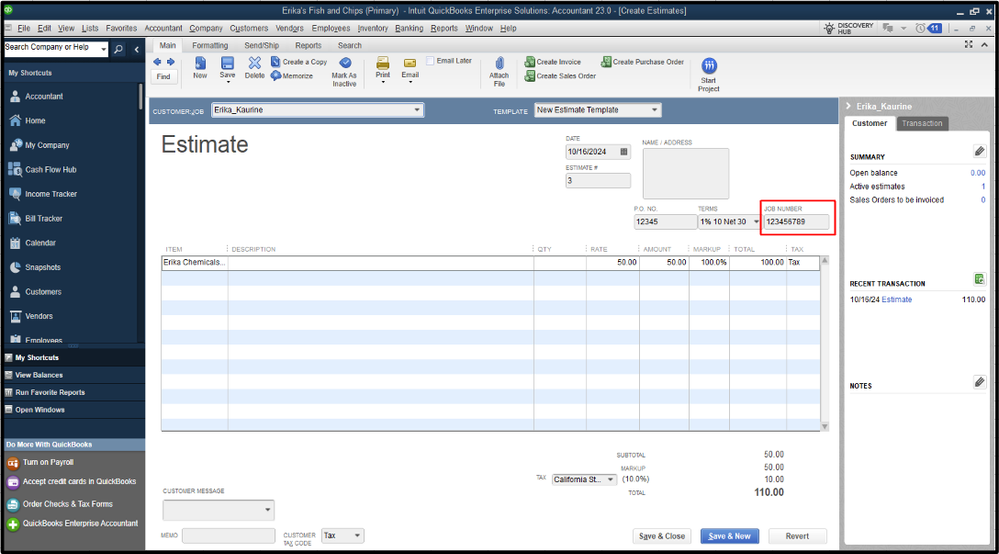Image resolution: width=999 pixels, height=554 pixels.
Task: Click the reminders clock icon with the 11 badge
Action: click(x=928, y=28)
